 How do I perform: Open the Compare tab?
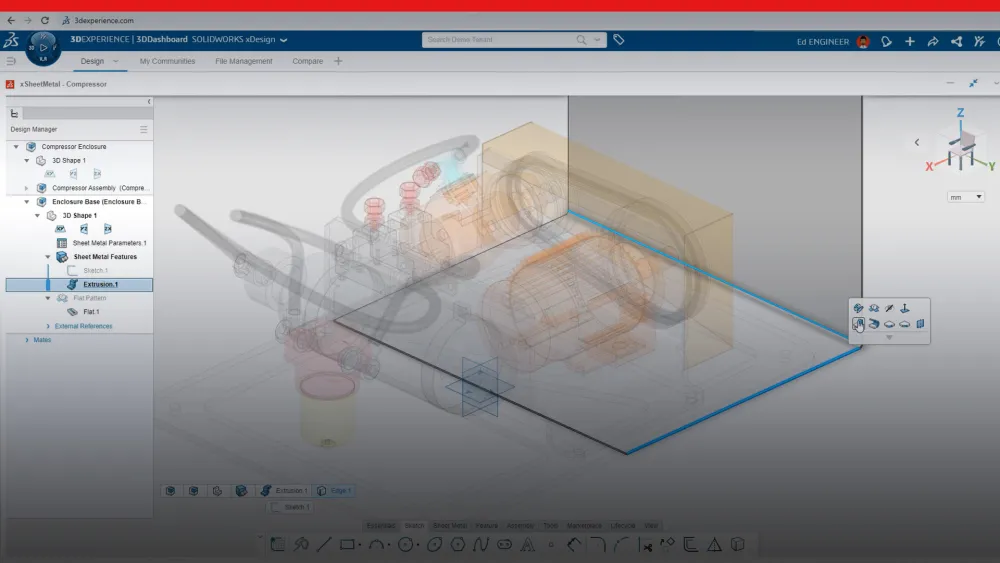click(x=307, y=61)
